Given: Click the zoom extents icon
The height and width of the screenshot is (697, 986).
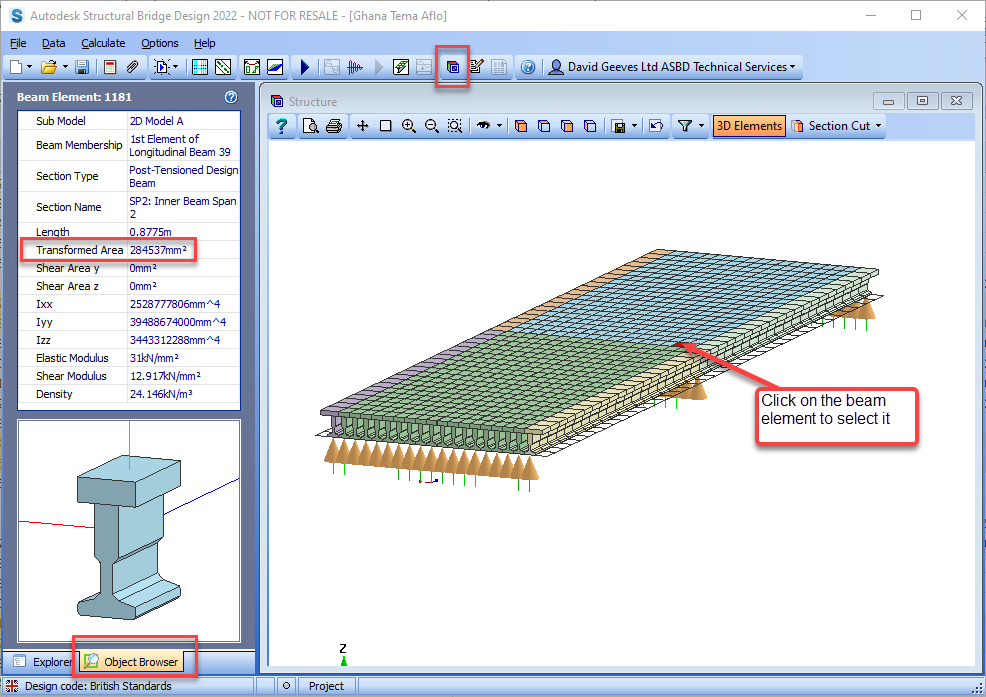Looking at the screenshot, I should (x=455, y=126).
